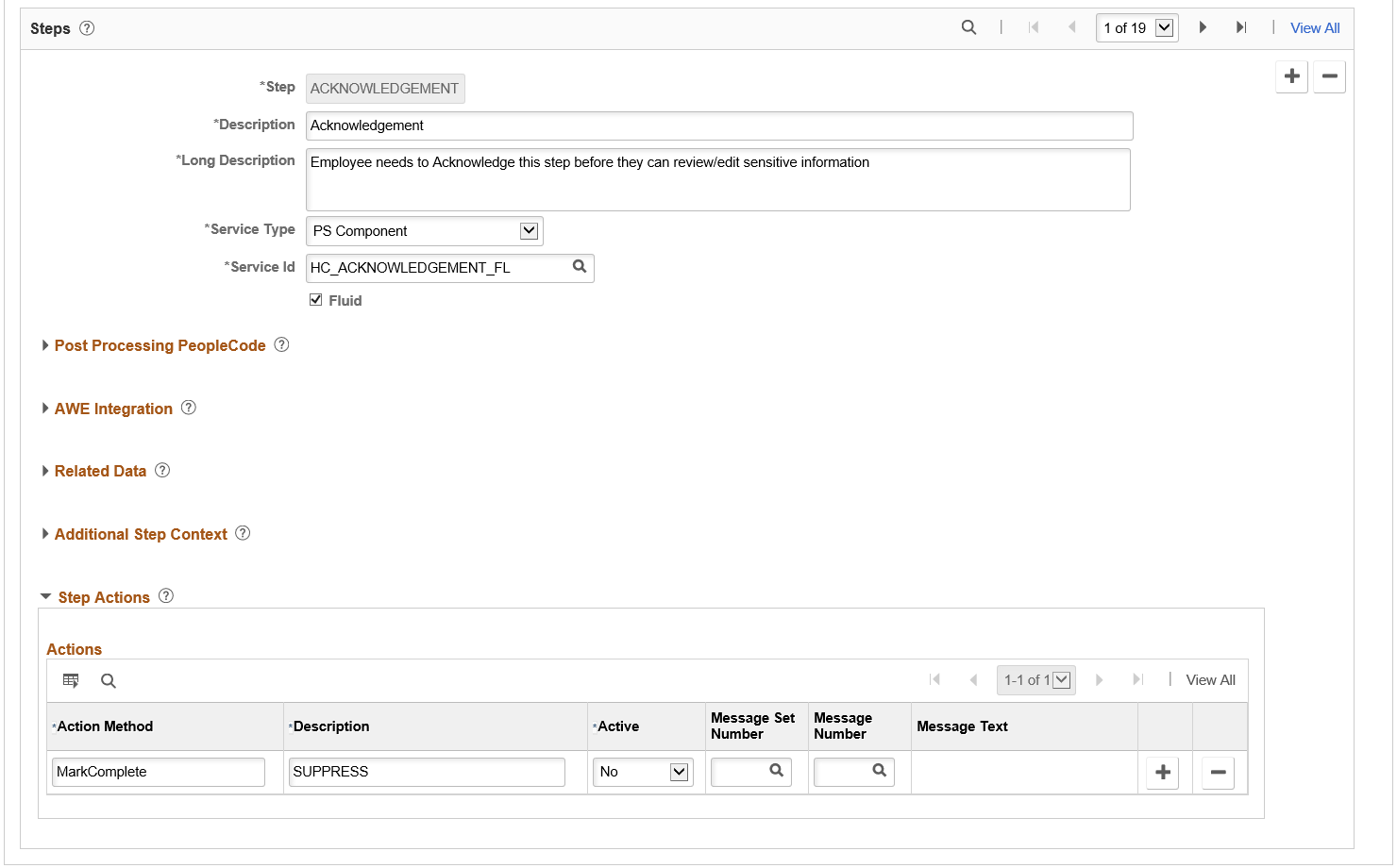
Task: Click the Actions grid search icon
Action: 109,680
